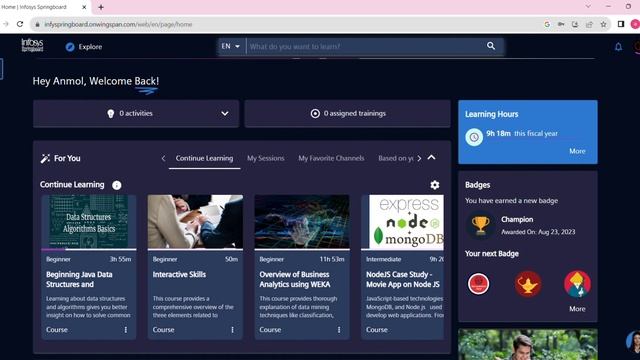Click the assigned trainings target icon

pos(315,113)
